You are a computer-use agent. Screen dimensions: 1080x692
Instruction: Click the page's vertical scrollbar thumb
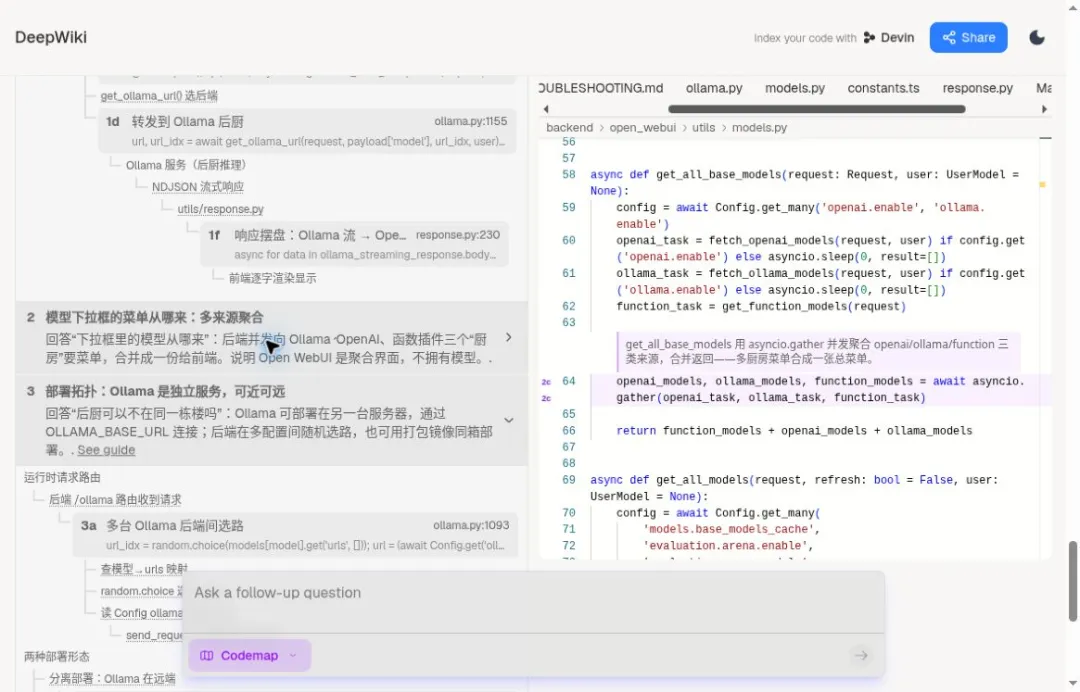[x=1072, y=582]
